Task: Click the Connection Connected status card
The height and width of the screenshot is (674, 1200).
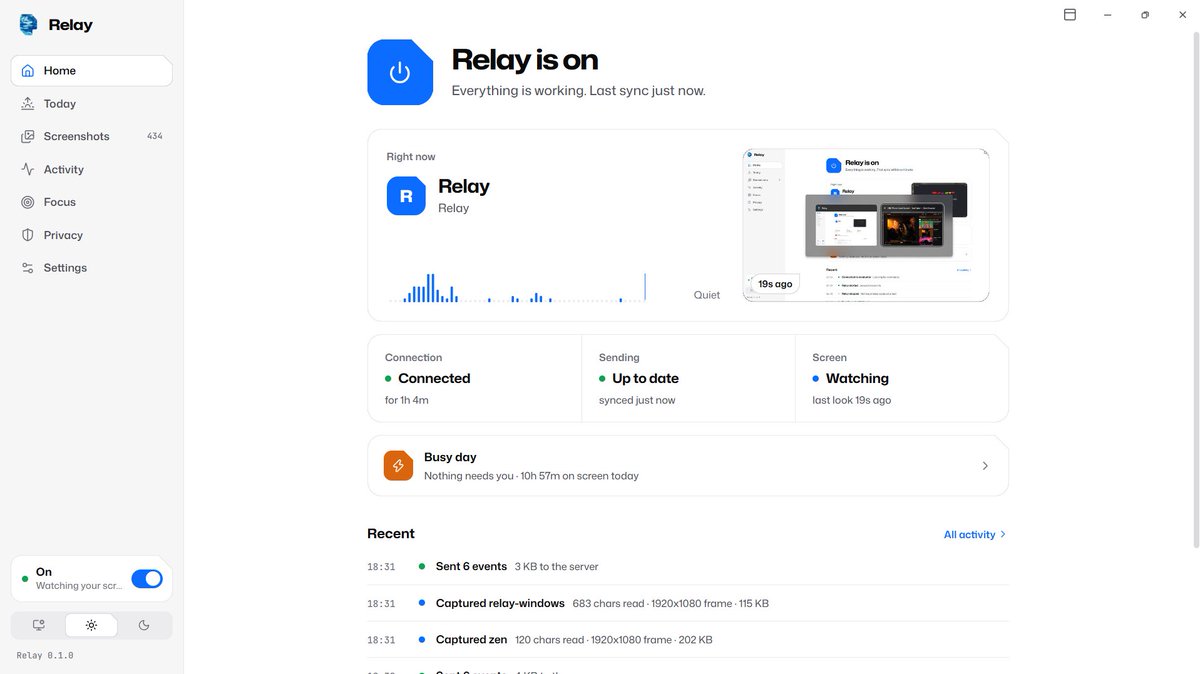Action: 475,378
